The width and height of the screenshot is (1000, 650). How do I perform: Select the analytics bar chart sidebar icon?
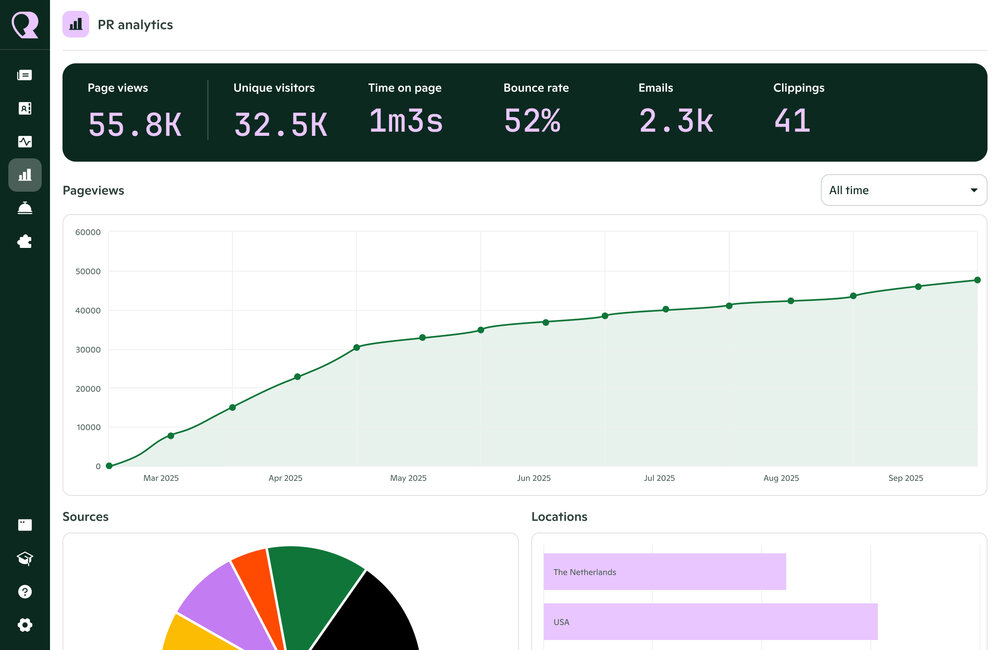pos(25,175)
